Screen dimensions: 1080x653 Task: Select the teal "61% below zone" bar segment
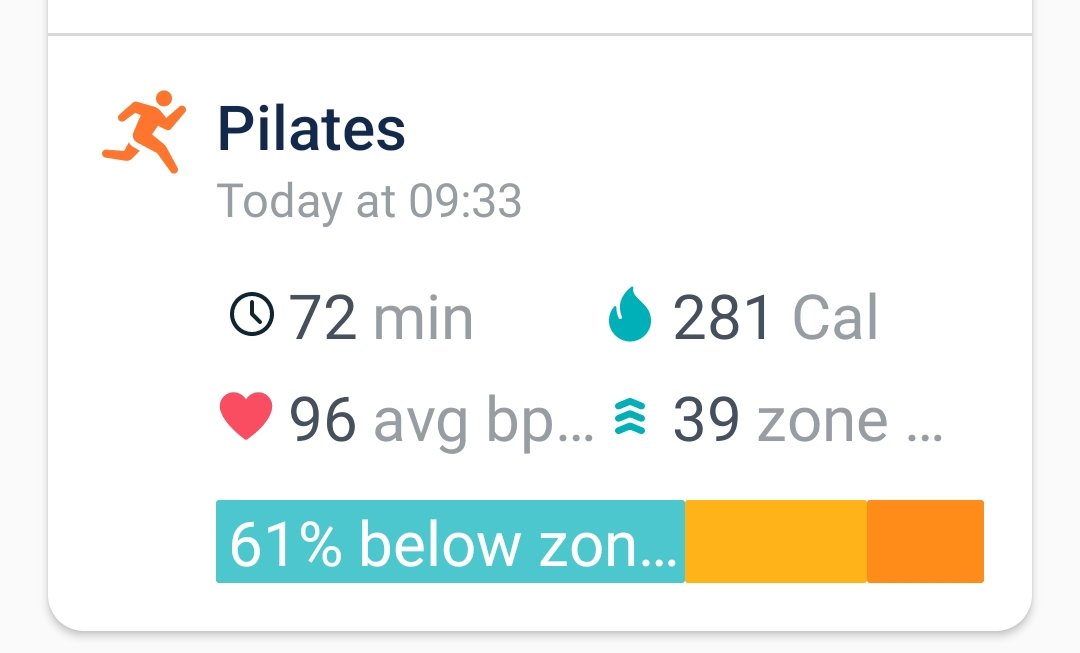coord(450,542)
